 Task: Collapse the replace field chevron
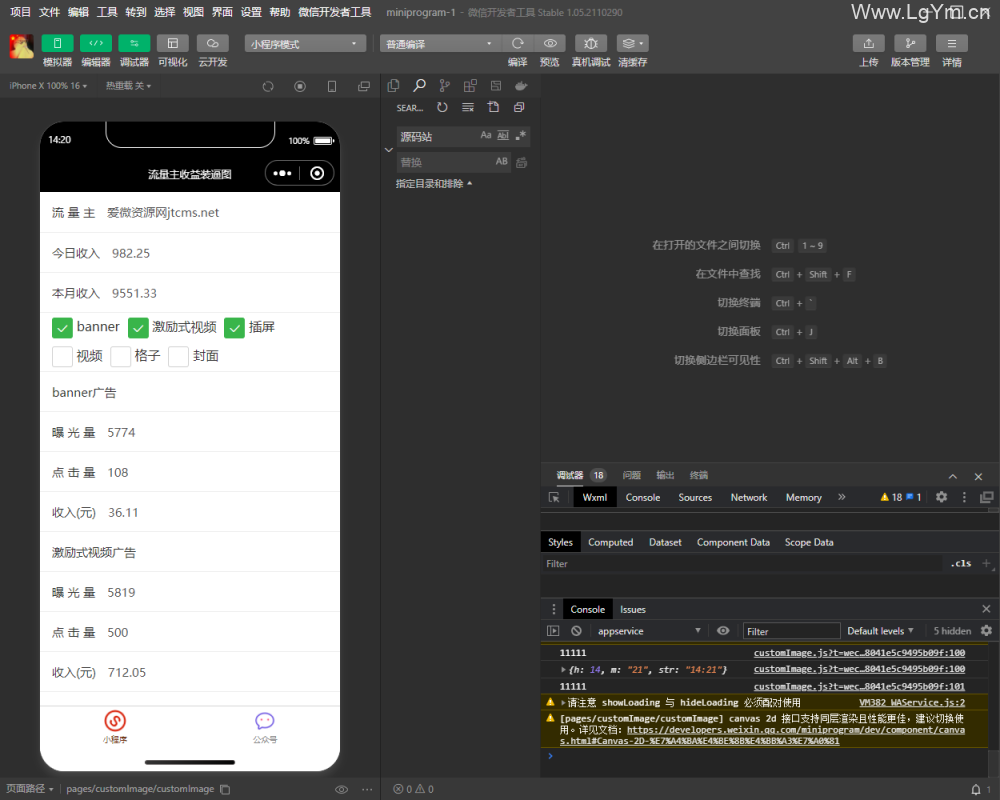pos(388,150)
